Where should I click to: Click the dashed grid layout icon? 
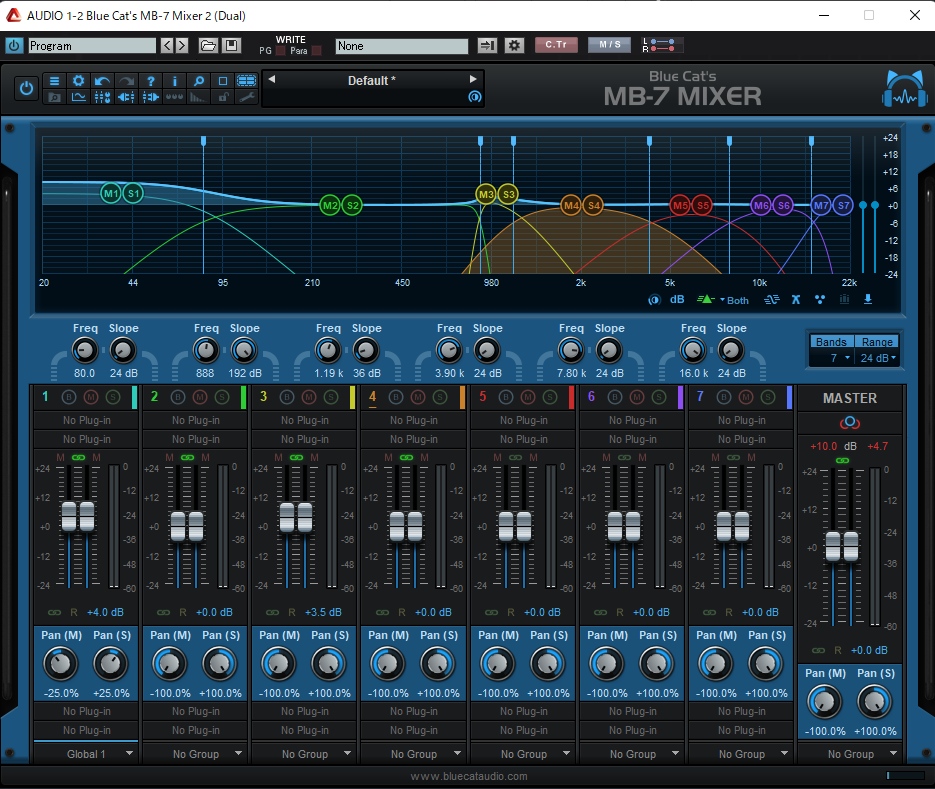(x=246, y=81)
